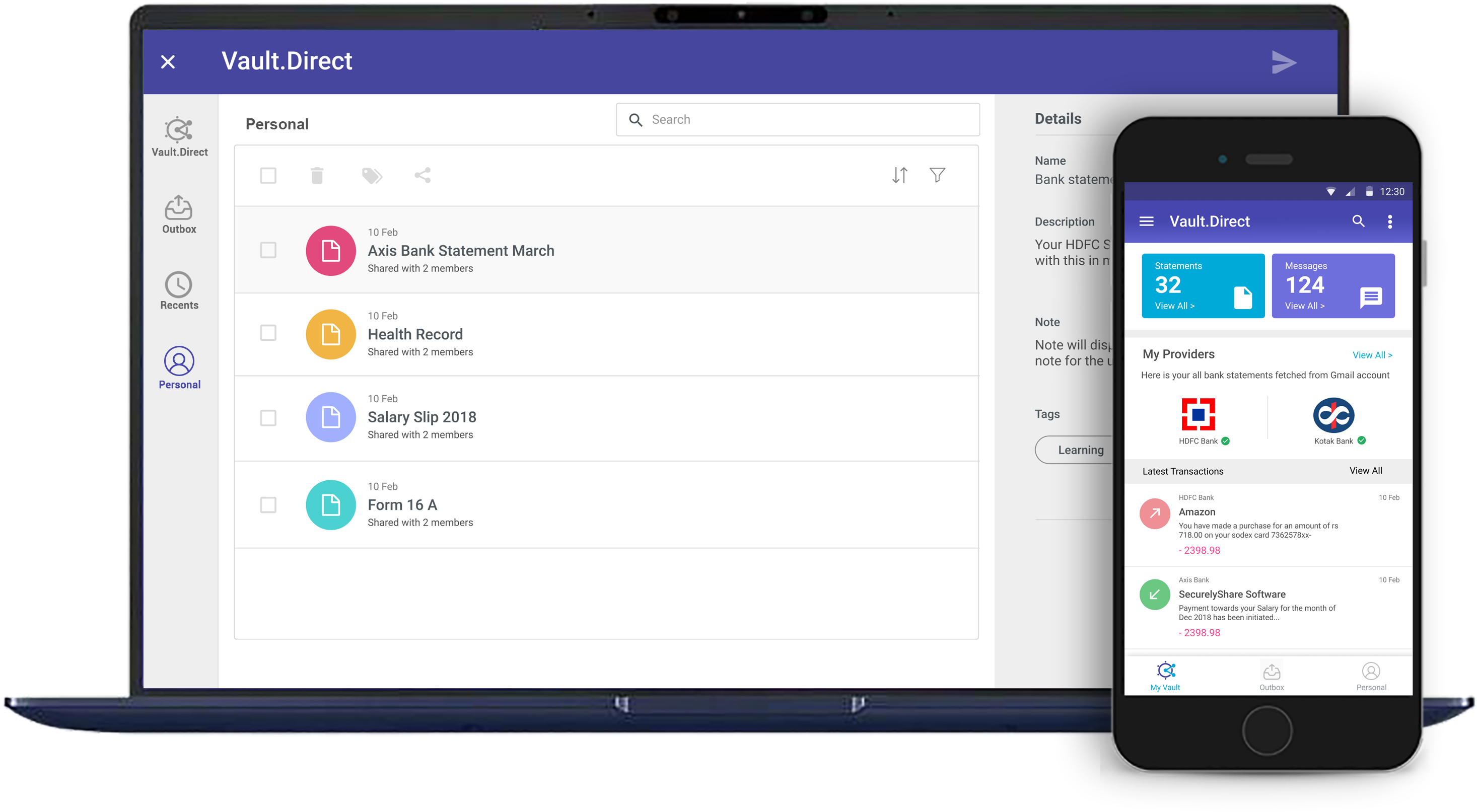Screen dimensions: 1477x812
Task: Click the green incoming arrow SecurelyShare icon
Action: tap(1155, 595)
